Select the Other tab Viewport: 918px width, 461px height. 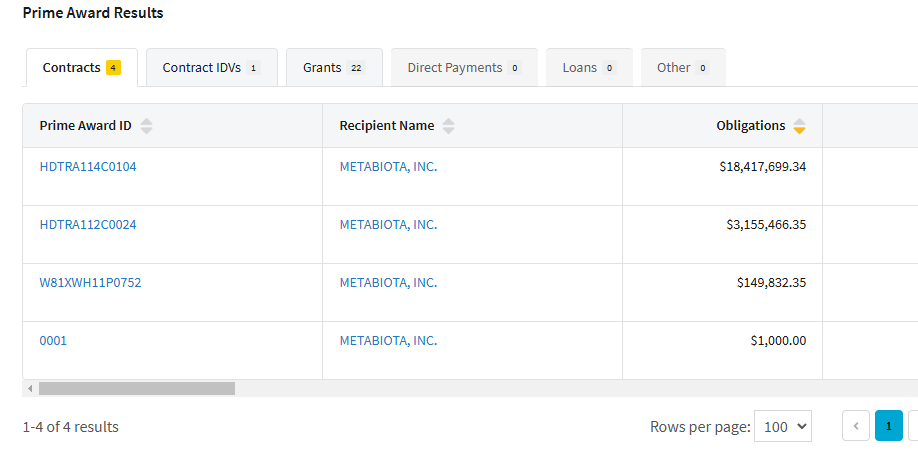(683, 68)
